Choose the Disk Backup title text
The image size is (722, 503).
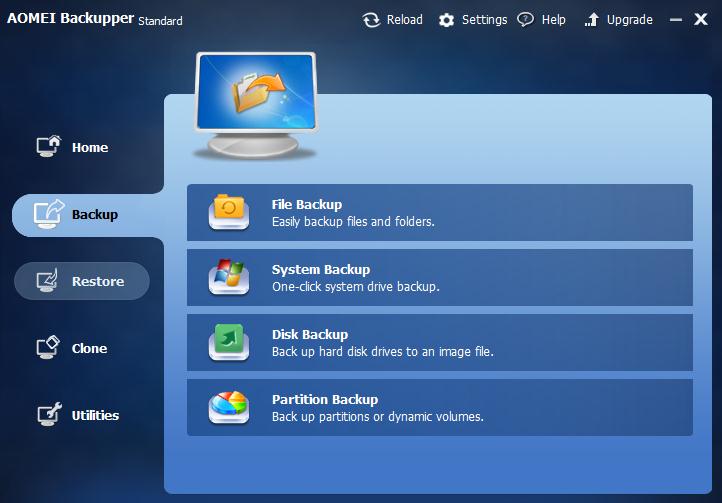coord(310,334)
